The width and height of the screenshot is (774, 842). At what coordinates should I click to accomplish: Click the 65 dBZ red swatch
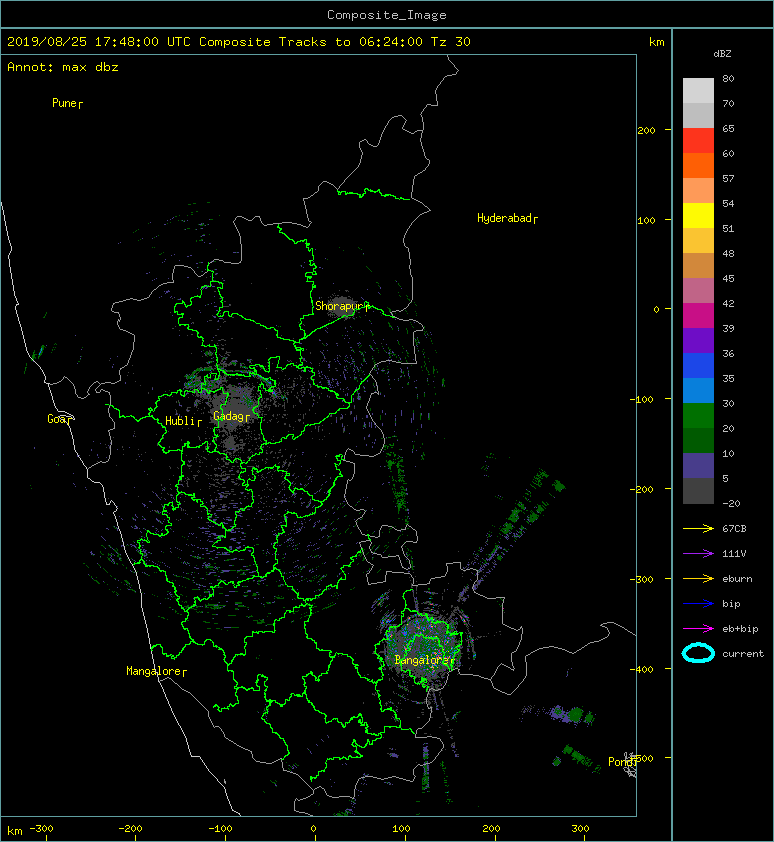pyautogui.click(x=698, y=141)
